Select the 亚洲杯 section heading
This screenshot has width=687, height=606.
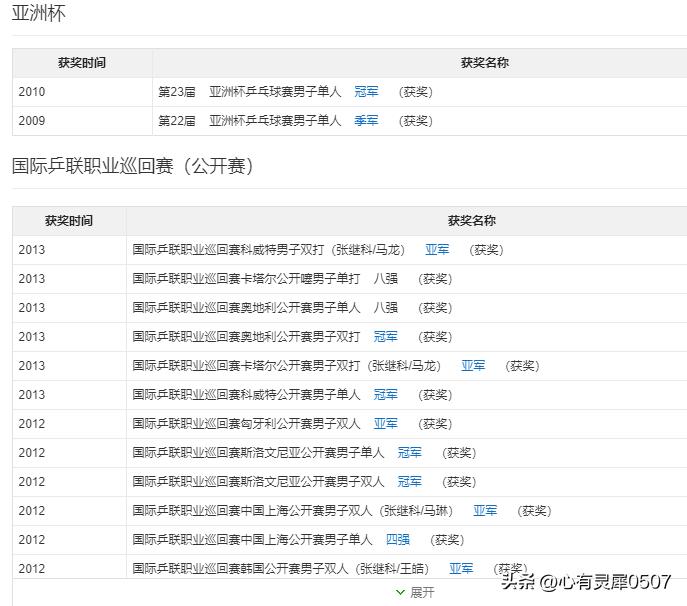[x=39, y=13]
